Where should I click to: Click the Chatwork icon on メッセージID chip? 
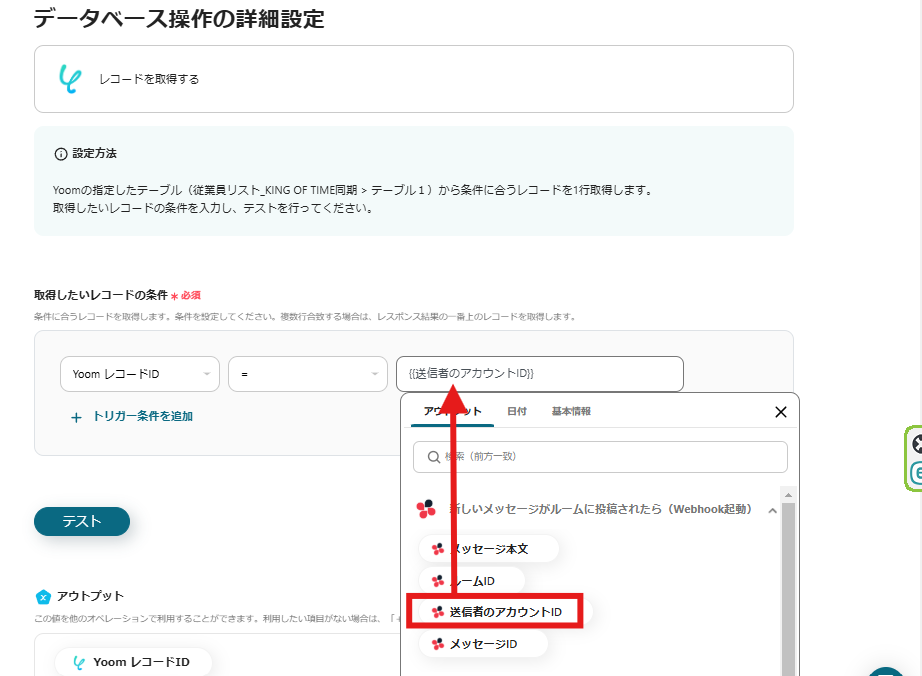(x=437, y=644)
